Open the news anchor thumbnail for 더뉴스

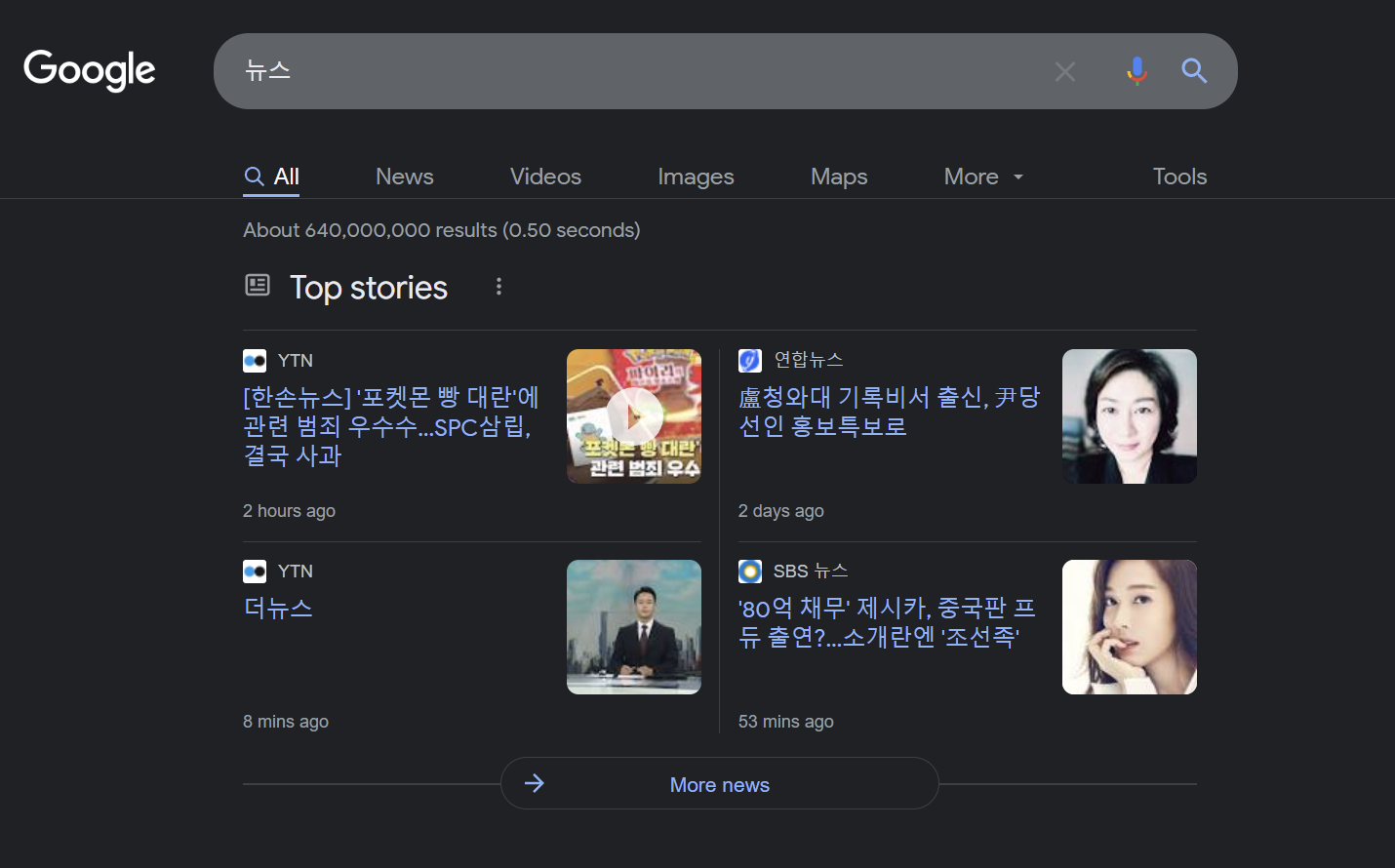click(x=634, y=627)
